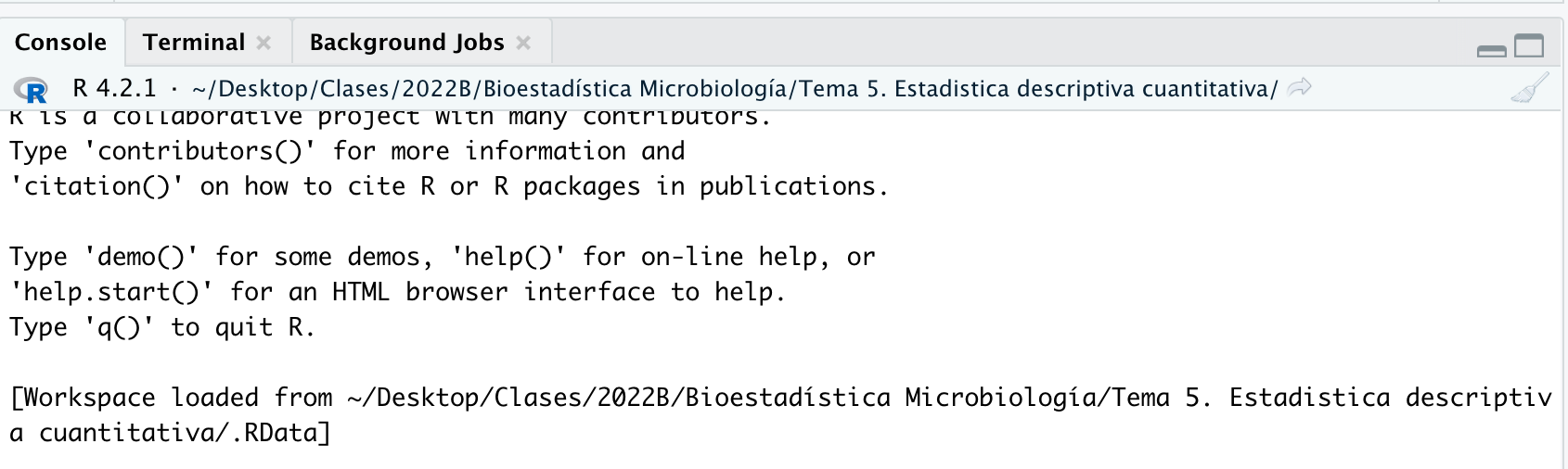This screenshot has height=469, width=1568.
Task: Select the Background Jobs tab
Action: pos(406,43)
